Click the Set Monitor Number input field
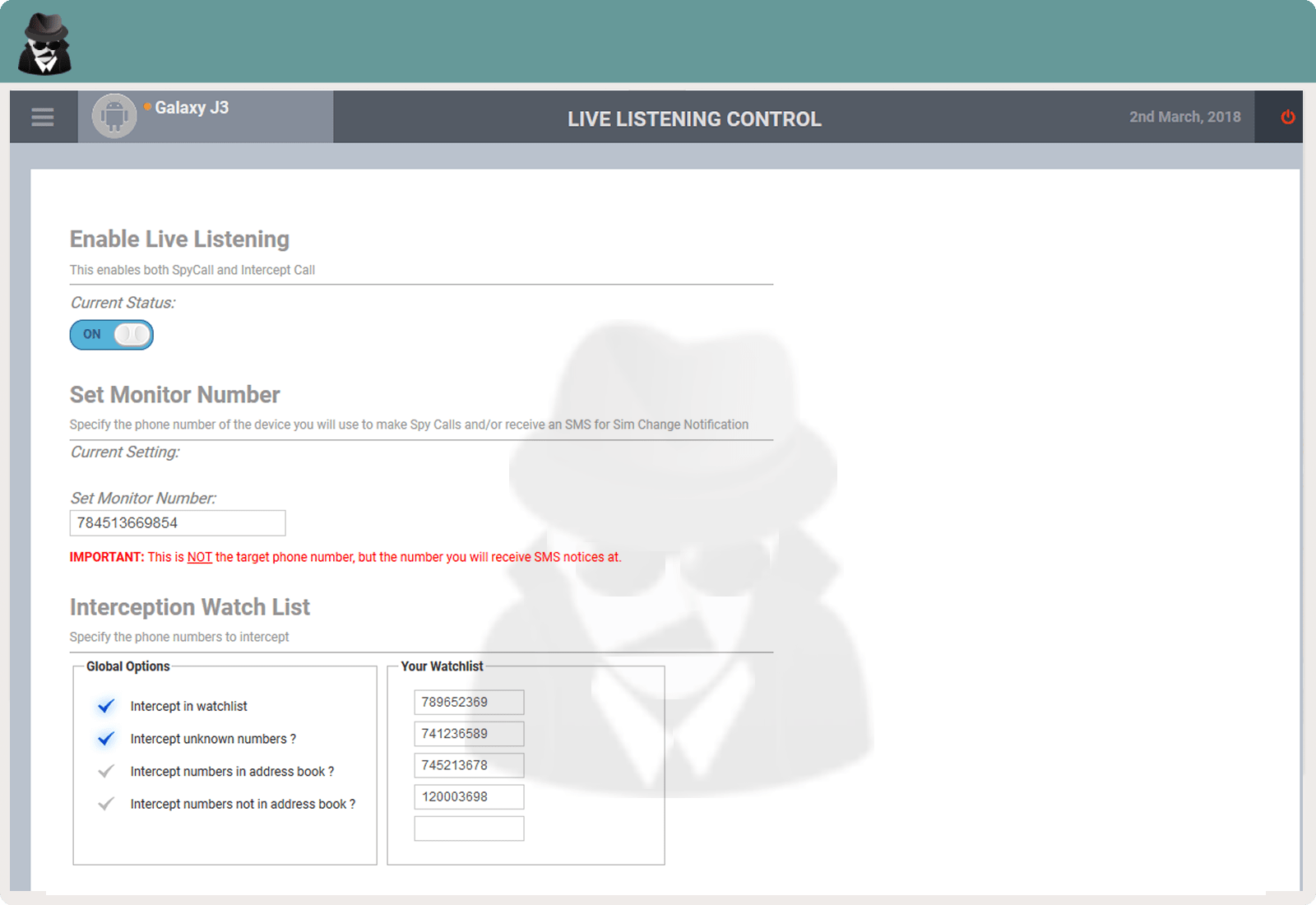The width and height of the screenshot is (1316, 905). click(178, 523)
